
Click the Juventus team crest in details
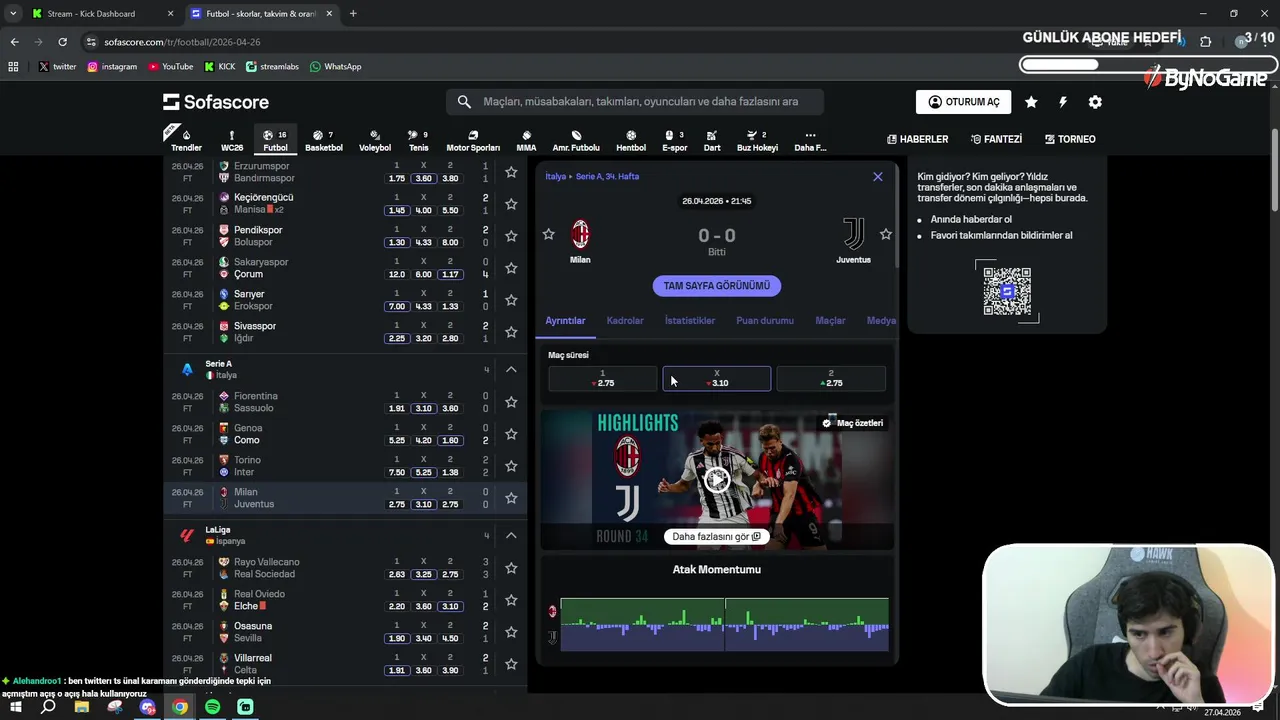[853, 234]
